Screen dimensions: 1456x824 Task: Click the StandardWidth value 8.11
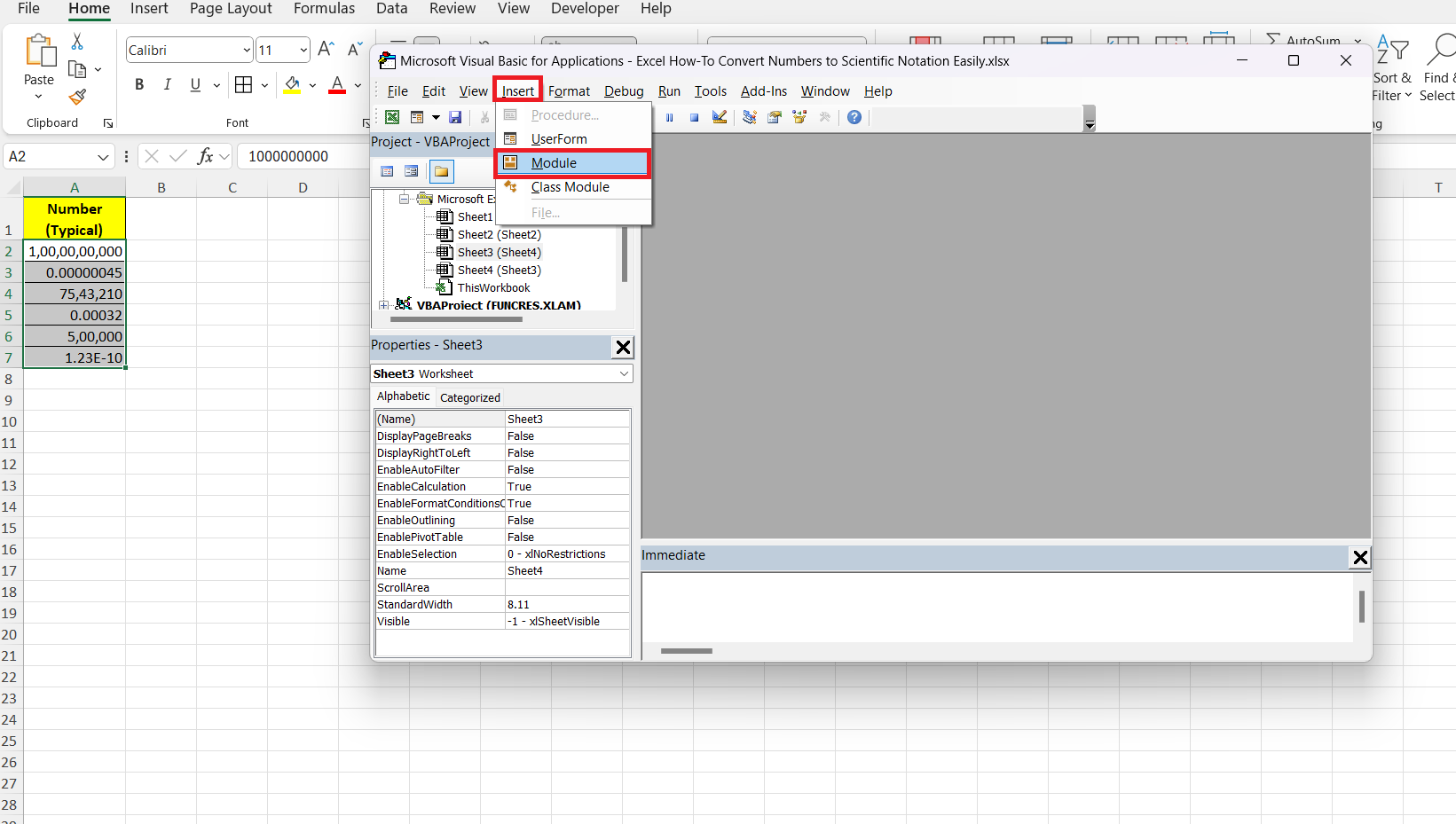click(567, 605)
